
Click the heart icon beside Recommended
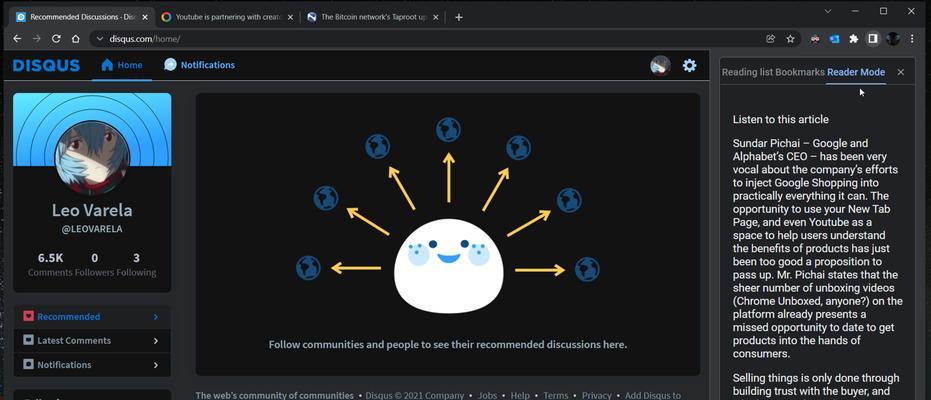(28, 316)
